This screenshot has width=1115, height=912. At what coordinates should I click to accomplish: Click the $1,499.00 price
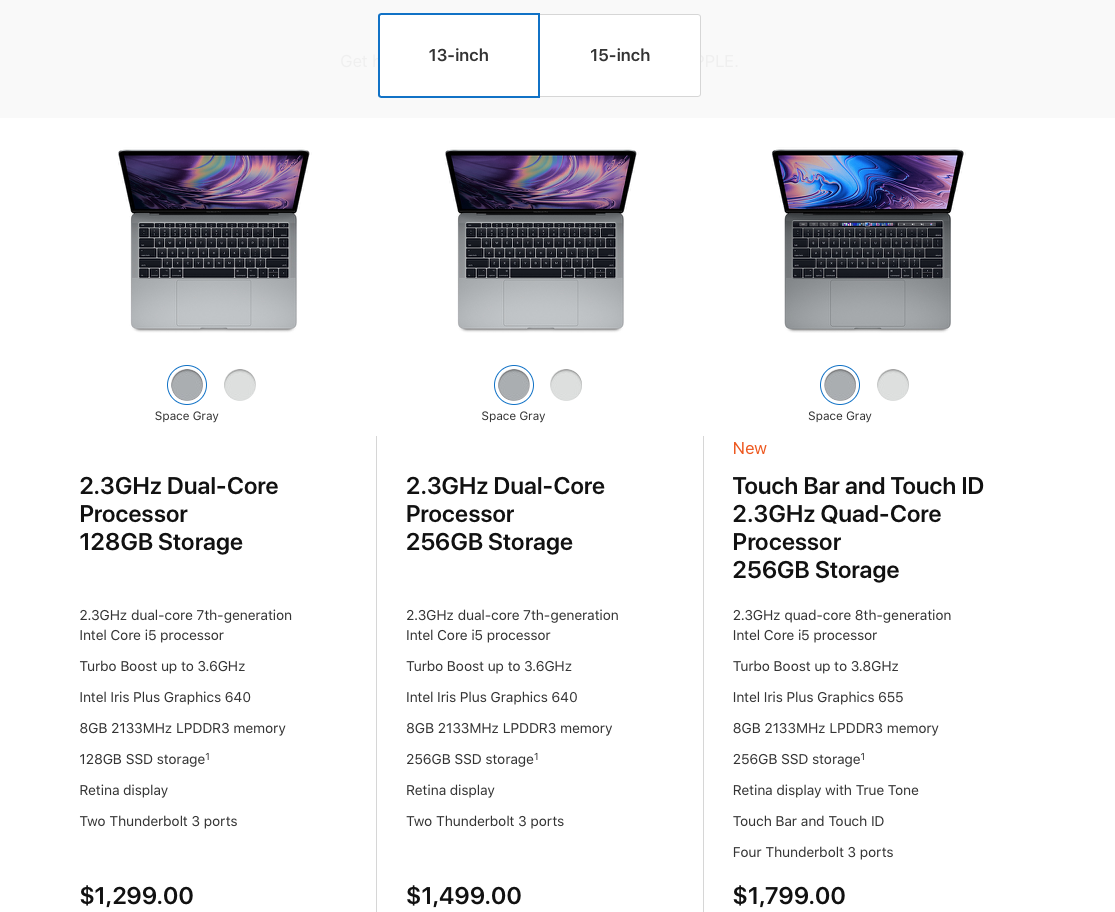(x=464, y=896)
